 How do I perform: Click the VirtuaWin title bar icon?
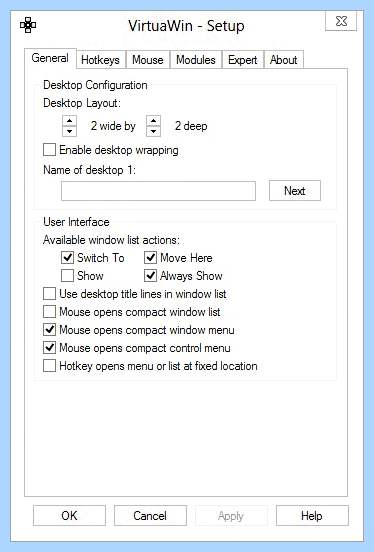28,25
